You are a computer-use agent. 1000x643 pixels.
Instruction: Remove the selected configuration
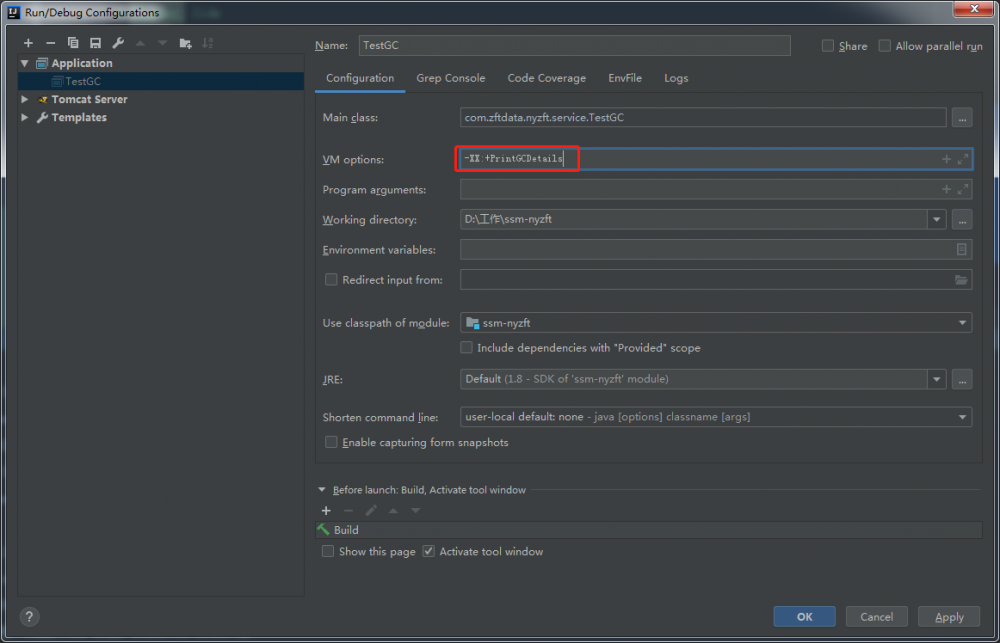pyautogui.click(x=50, y=43)
